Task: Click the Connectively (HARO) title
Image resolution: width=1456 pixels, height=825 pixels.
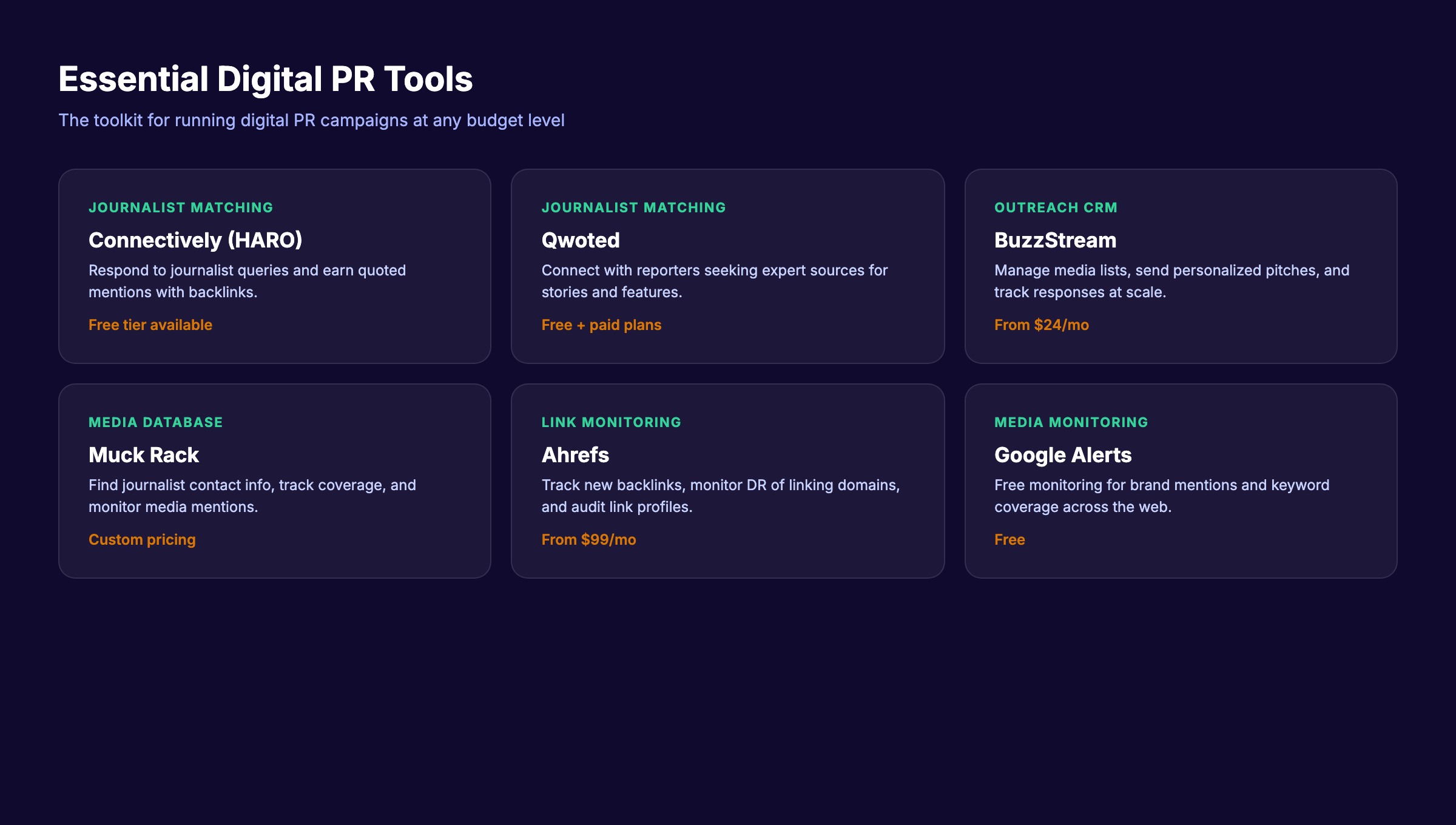Action: point(195,240)
